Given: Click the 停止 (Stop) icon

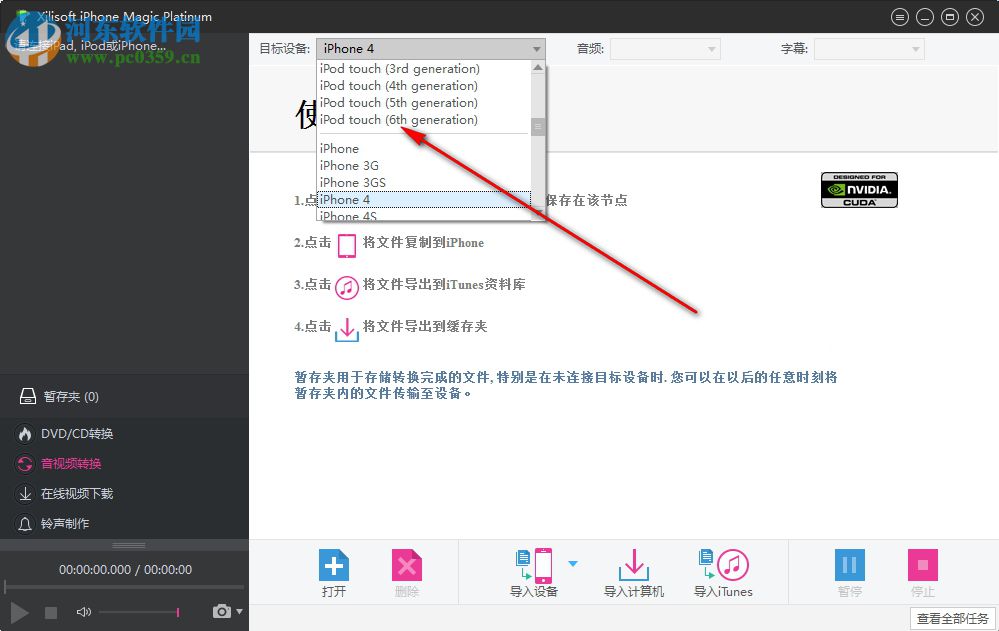Looking at the screenshot, I should 922,567.
